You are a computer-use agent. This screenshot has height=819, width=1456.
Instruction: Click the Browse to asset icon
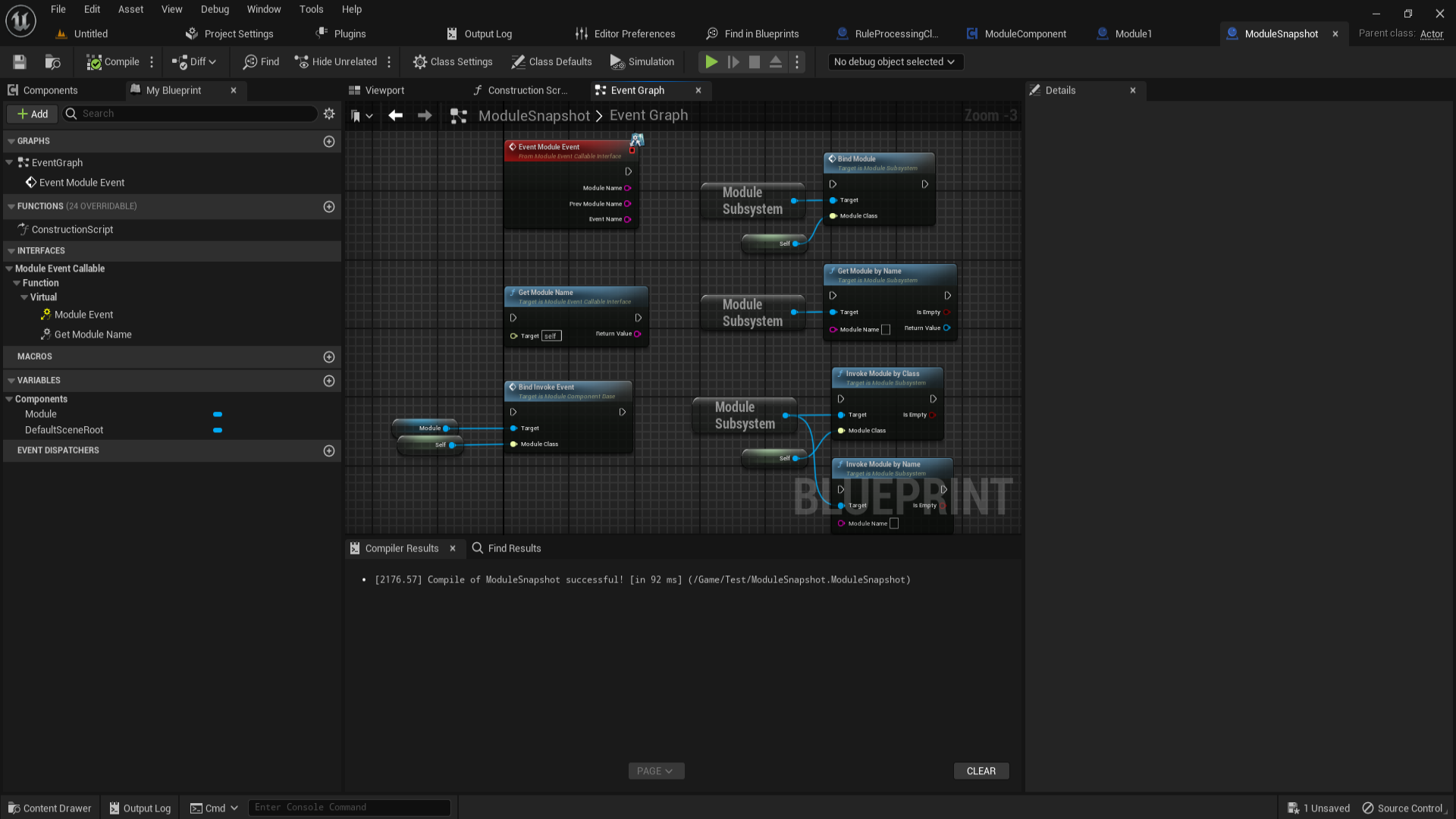52,62
